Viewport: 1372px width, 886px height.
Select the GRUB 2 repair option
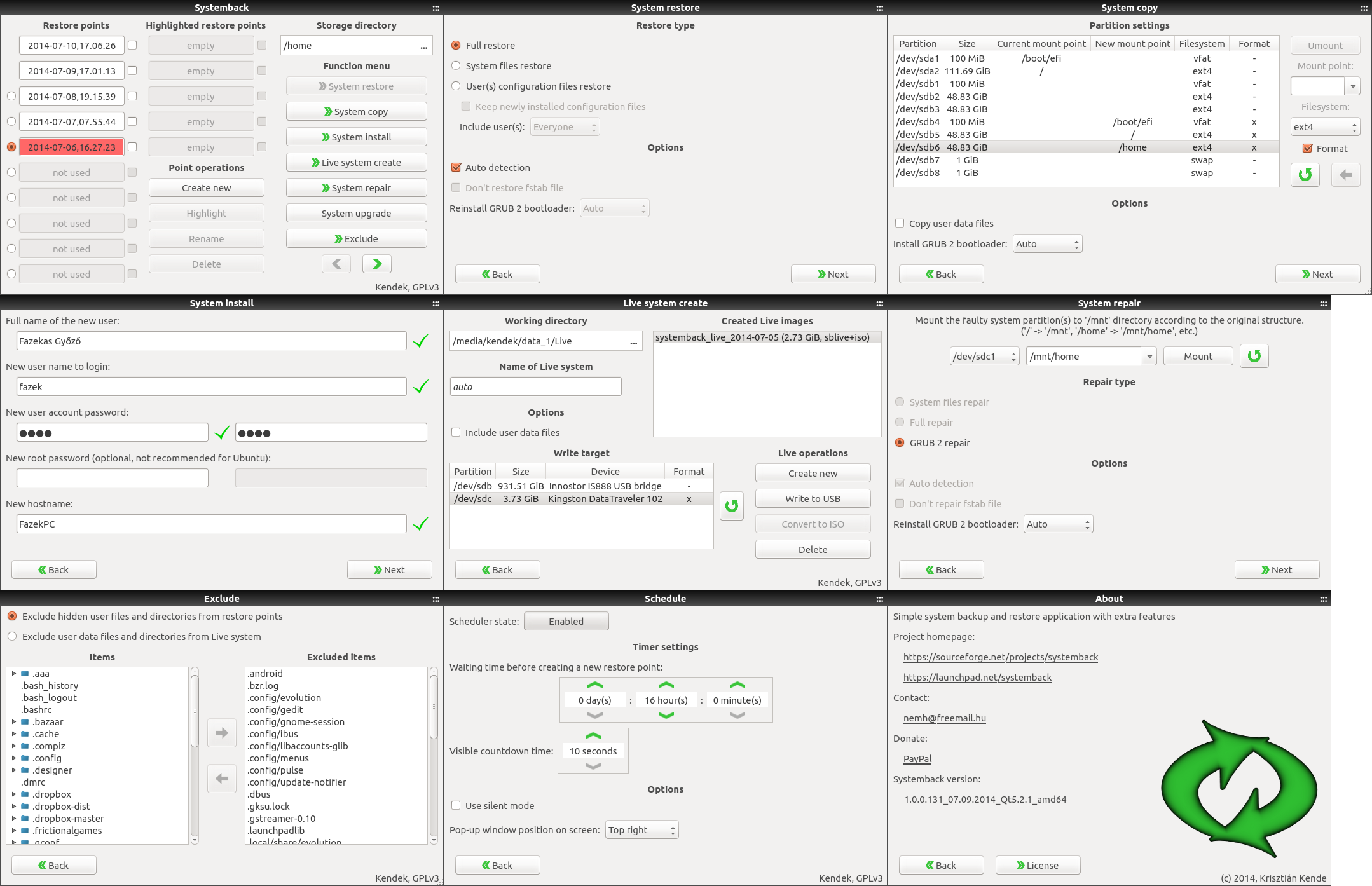click(900, 443)
